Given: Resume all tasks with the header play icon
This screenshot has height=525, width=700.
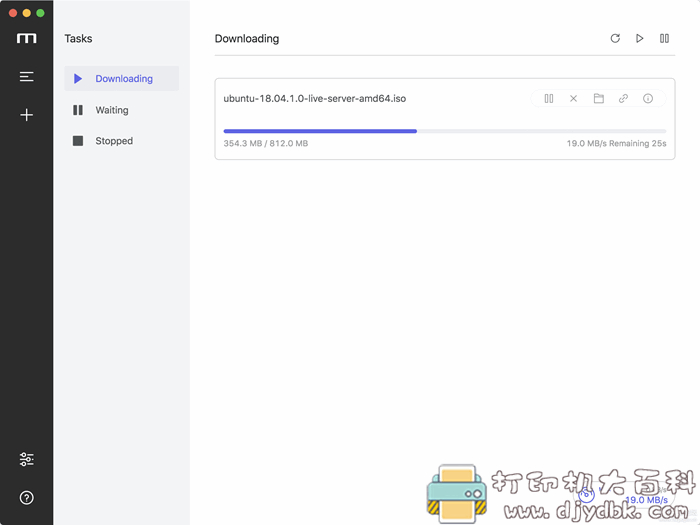Looking at the screenshot, I should 640,38.
